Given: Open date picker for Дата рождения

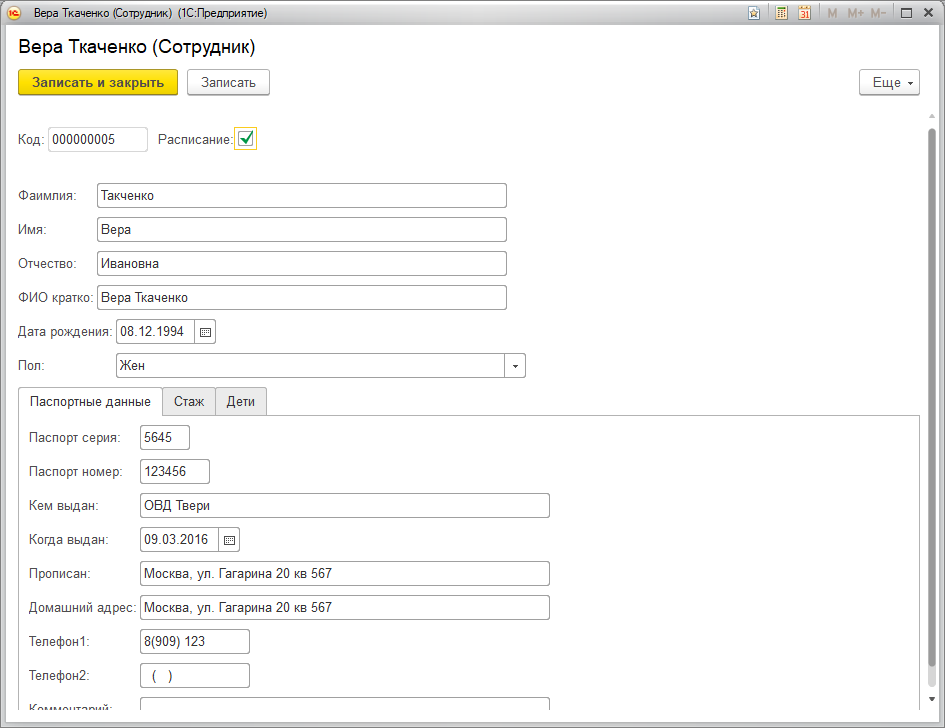Looking at the screenshot, I should pyautogui.click(x=205, y=332).
